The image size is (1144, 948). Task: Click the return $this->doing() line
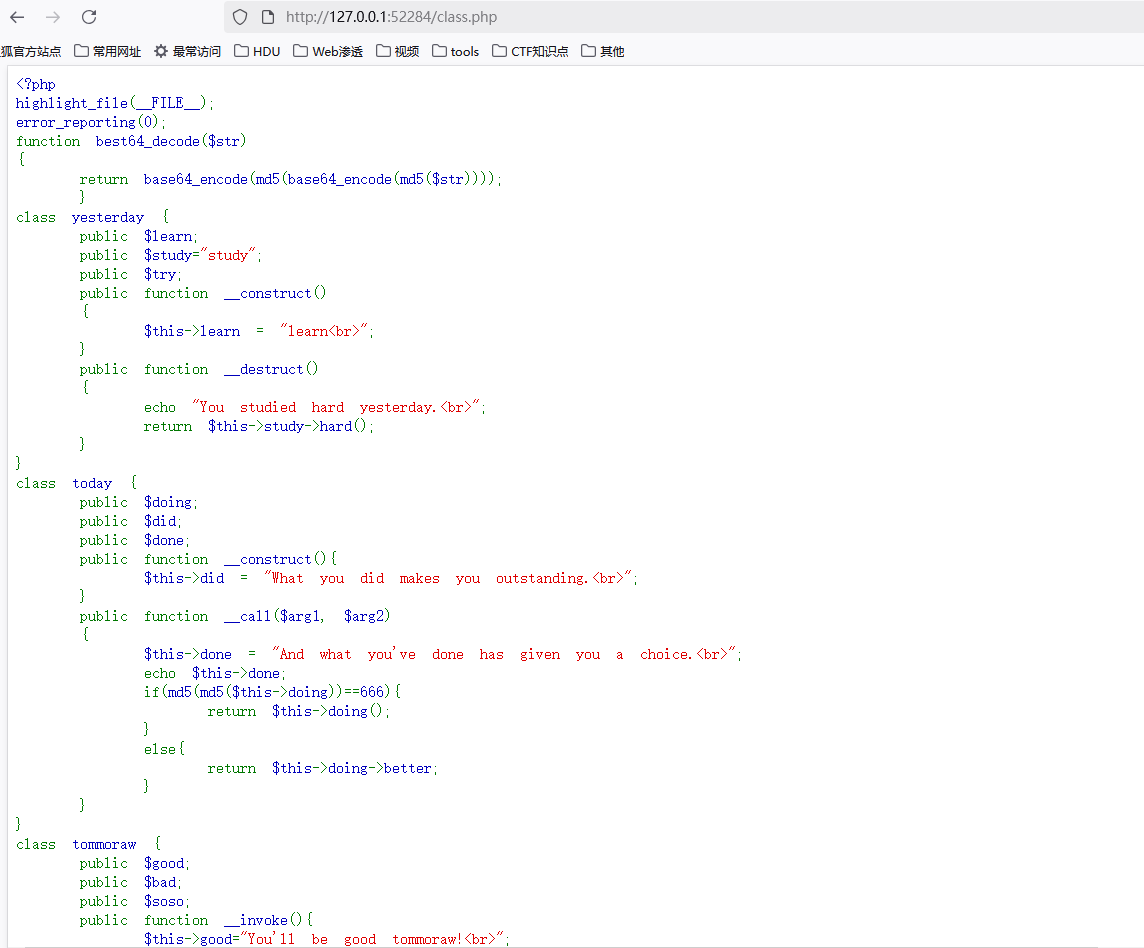[x=298, y=711]
